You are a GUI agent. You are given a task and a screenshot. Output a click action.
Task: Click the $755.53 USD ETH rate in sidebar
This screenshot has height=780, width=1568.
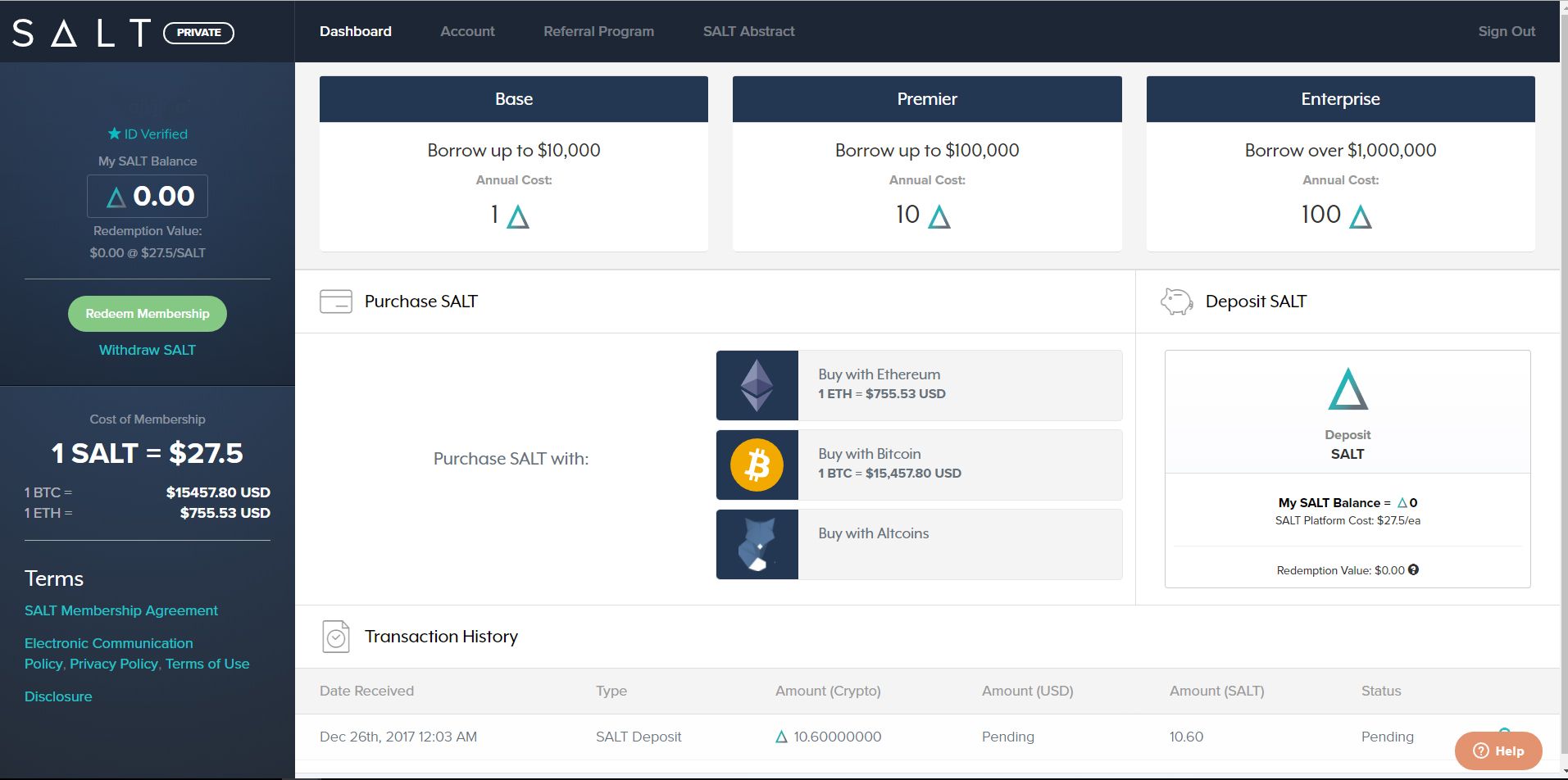click(x=225, y=513)
